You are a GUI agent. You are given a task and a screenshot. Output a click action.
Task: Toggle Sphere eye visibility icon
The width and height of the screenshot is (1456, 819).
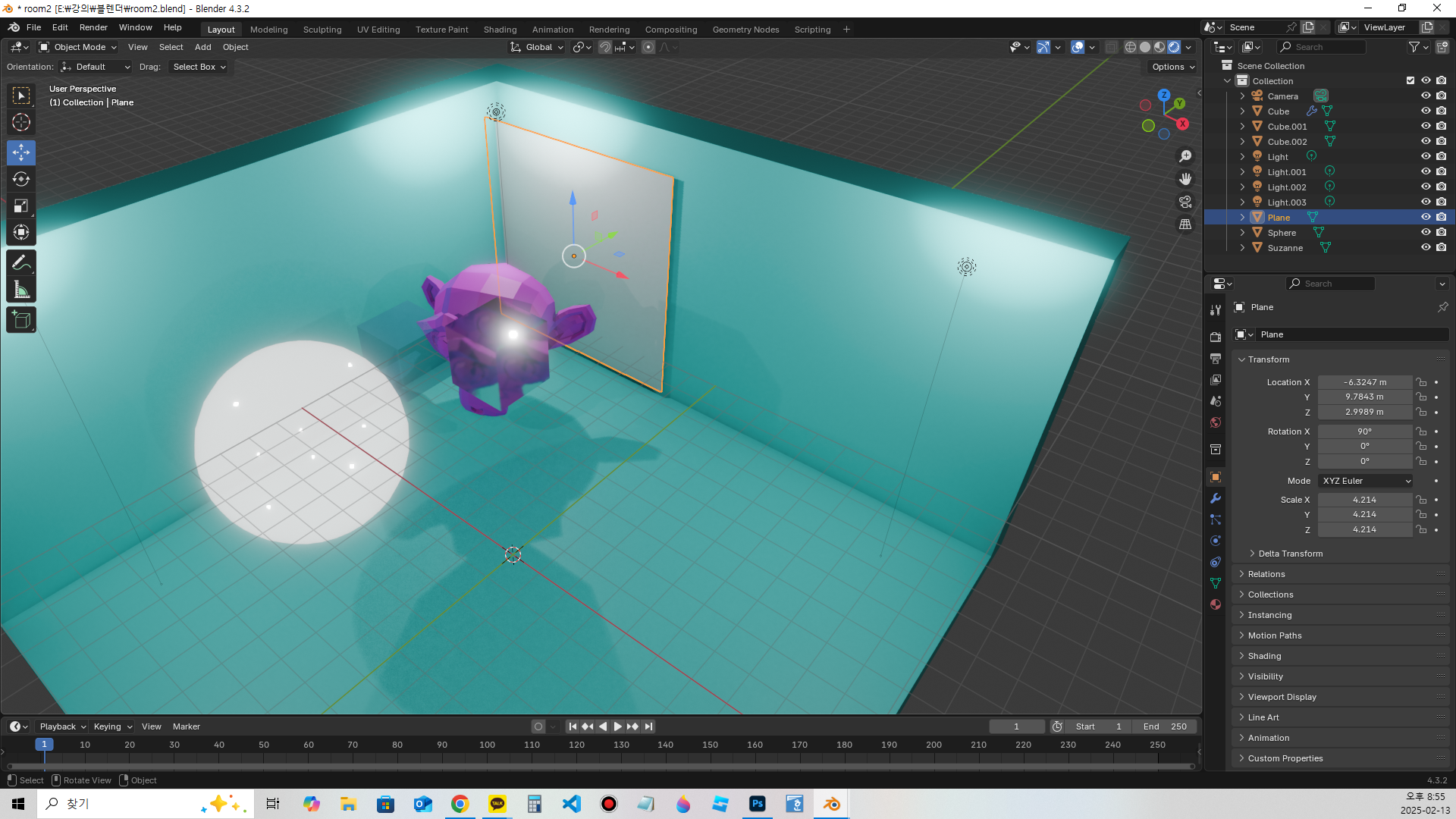click(x=1426, y=232)
